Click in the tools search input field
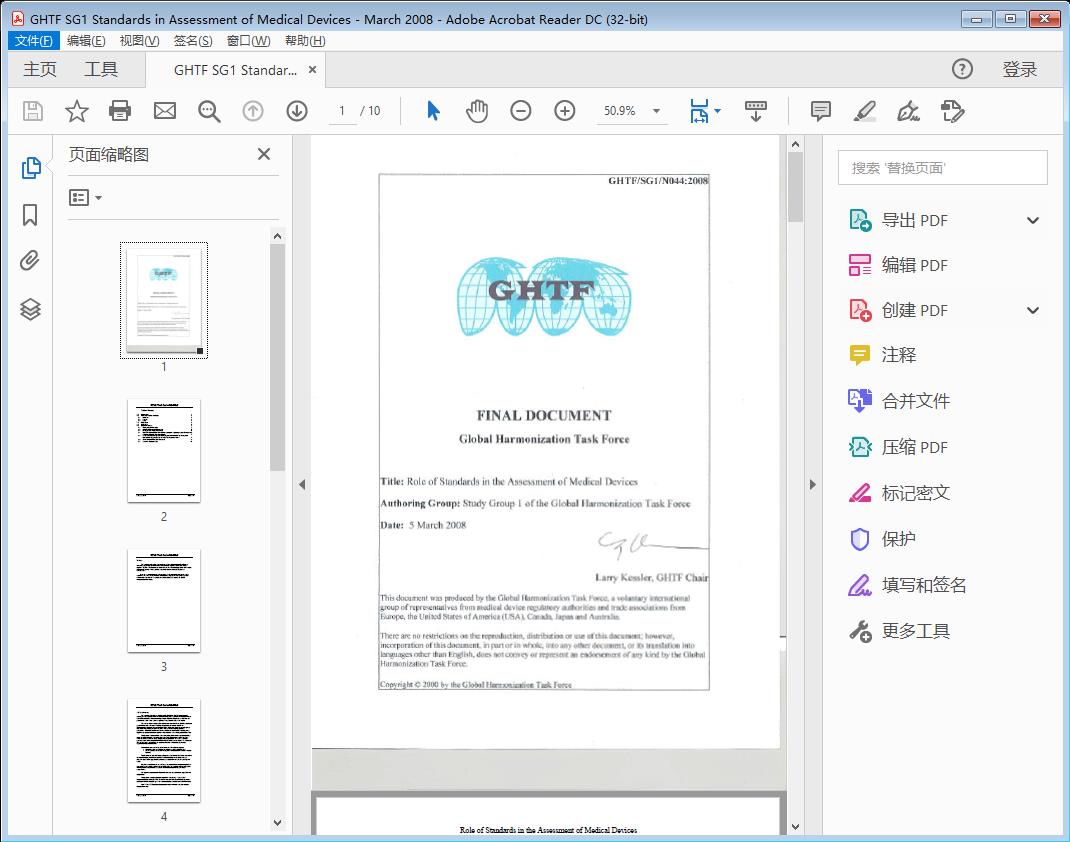The height and width of the screenshot is (842, 1070). point(941,167)
